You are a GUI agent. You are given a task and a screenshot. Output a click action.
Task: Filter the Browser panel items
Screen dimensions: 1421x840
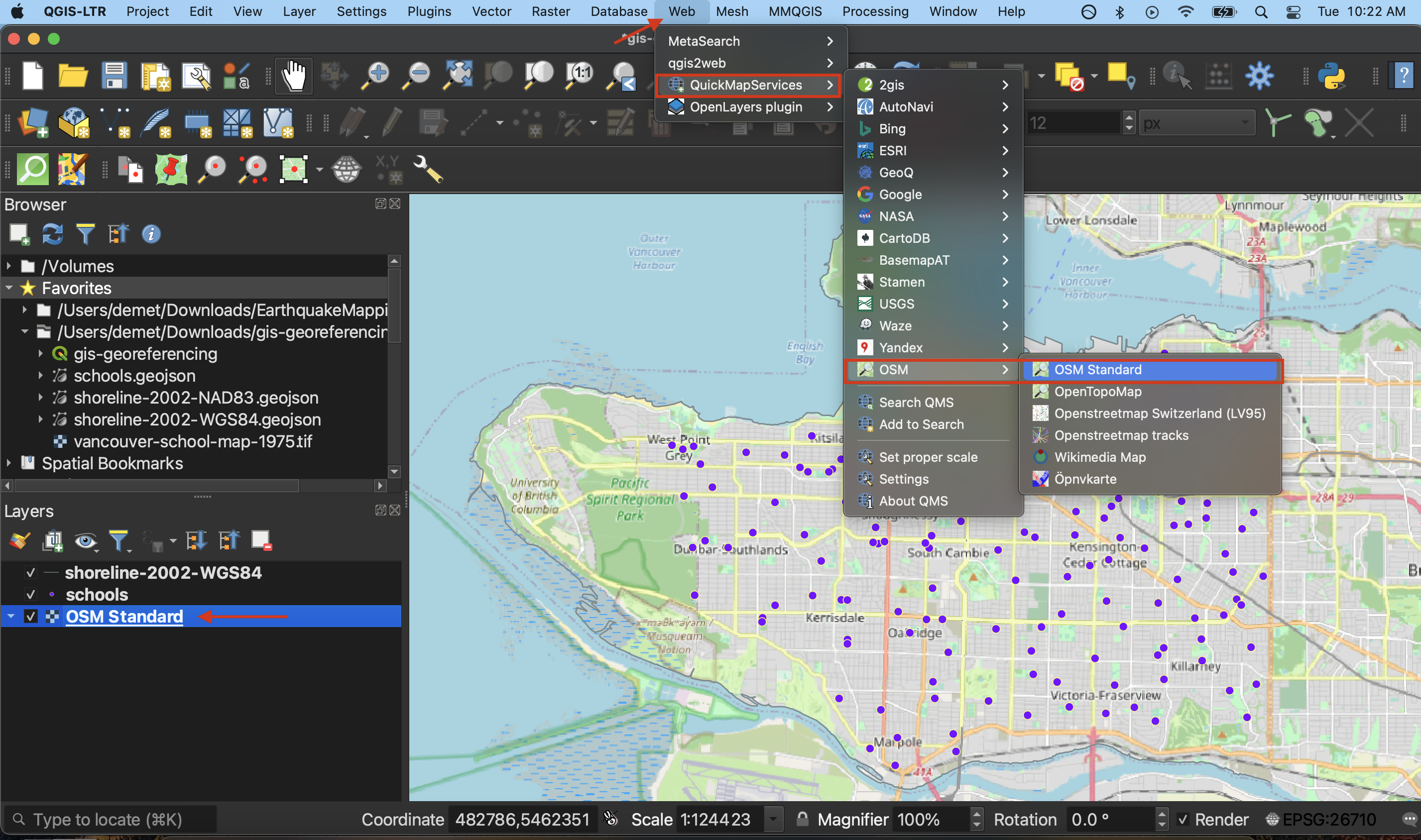(x=85, y=234)
